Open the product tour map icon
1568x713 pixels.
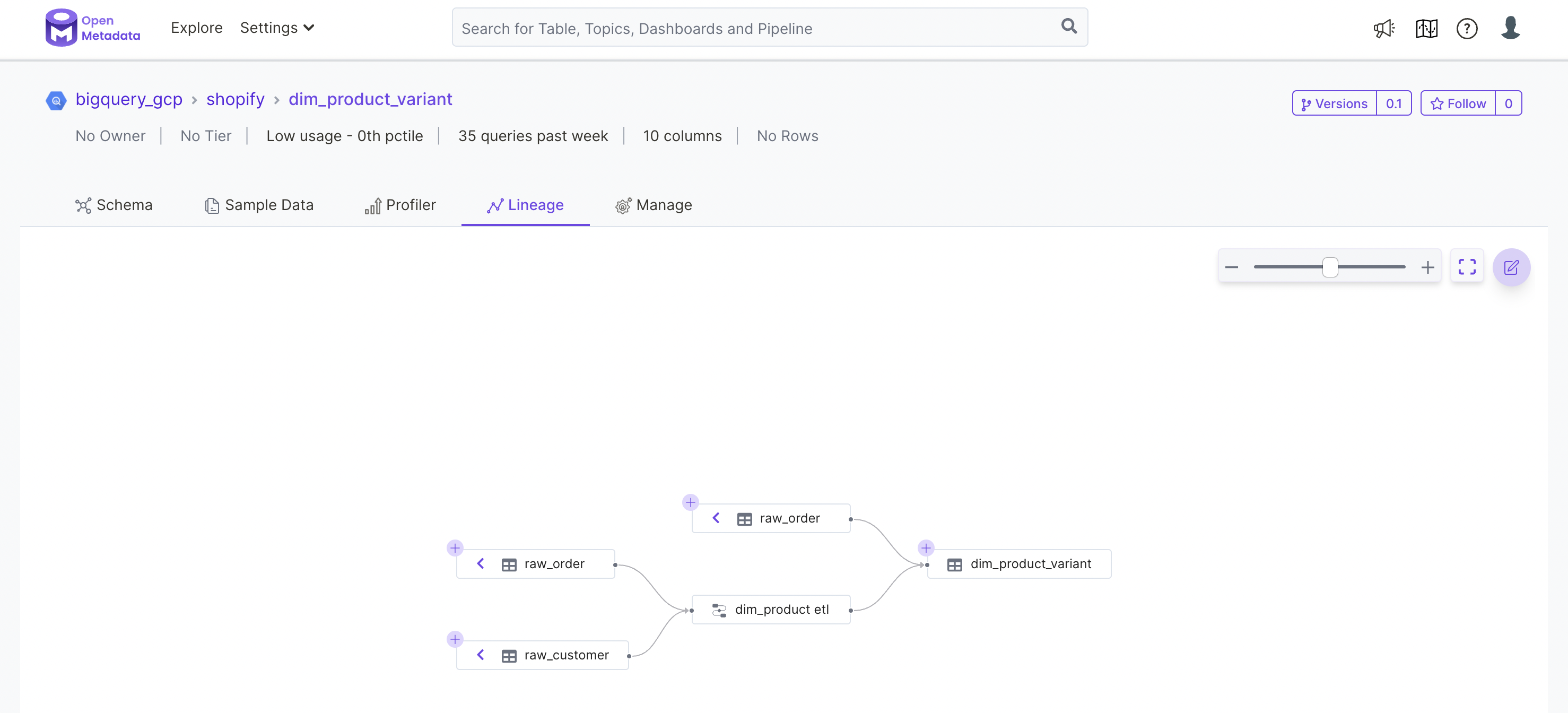[x=1426, y=28]
